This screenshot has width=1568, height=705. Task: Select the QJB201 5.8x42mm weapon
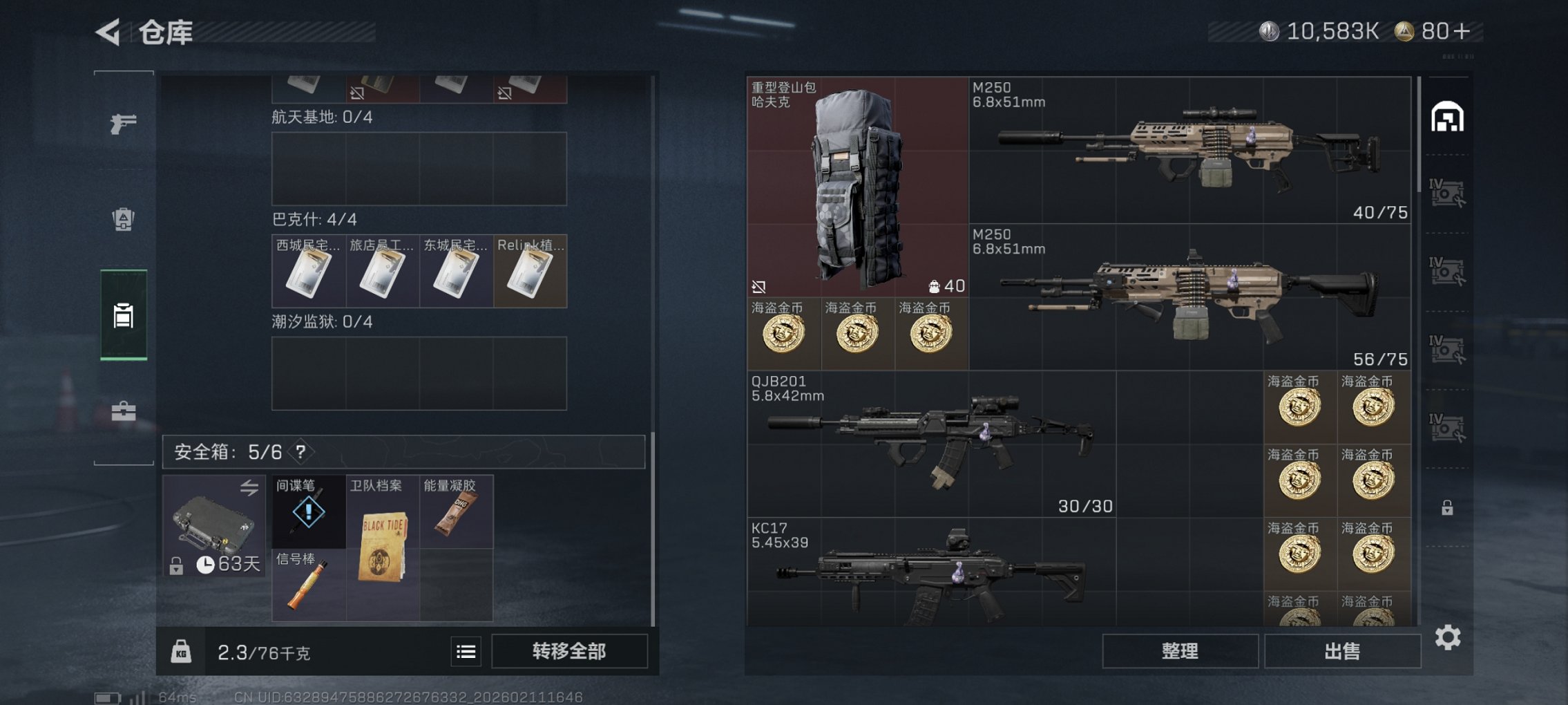pyautogui.click(x=932, y=444)
